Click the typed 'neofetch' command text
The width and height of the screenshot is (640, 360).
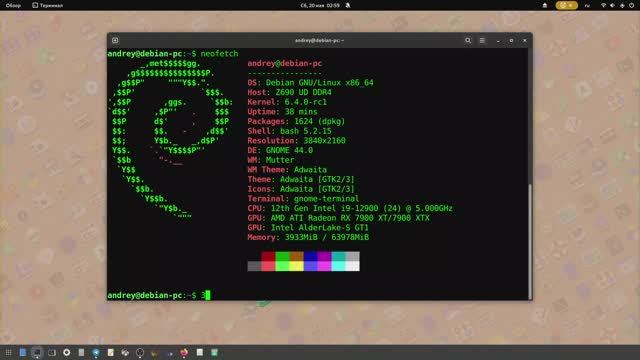(x=219, y=53)
